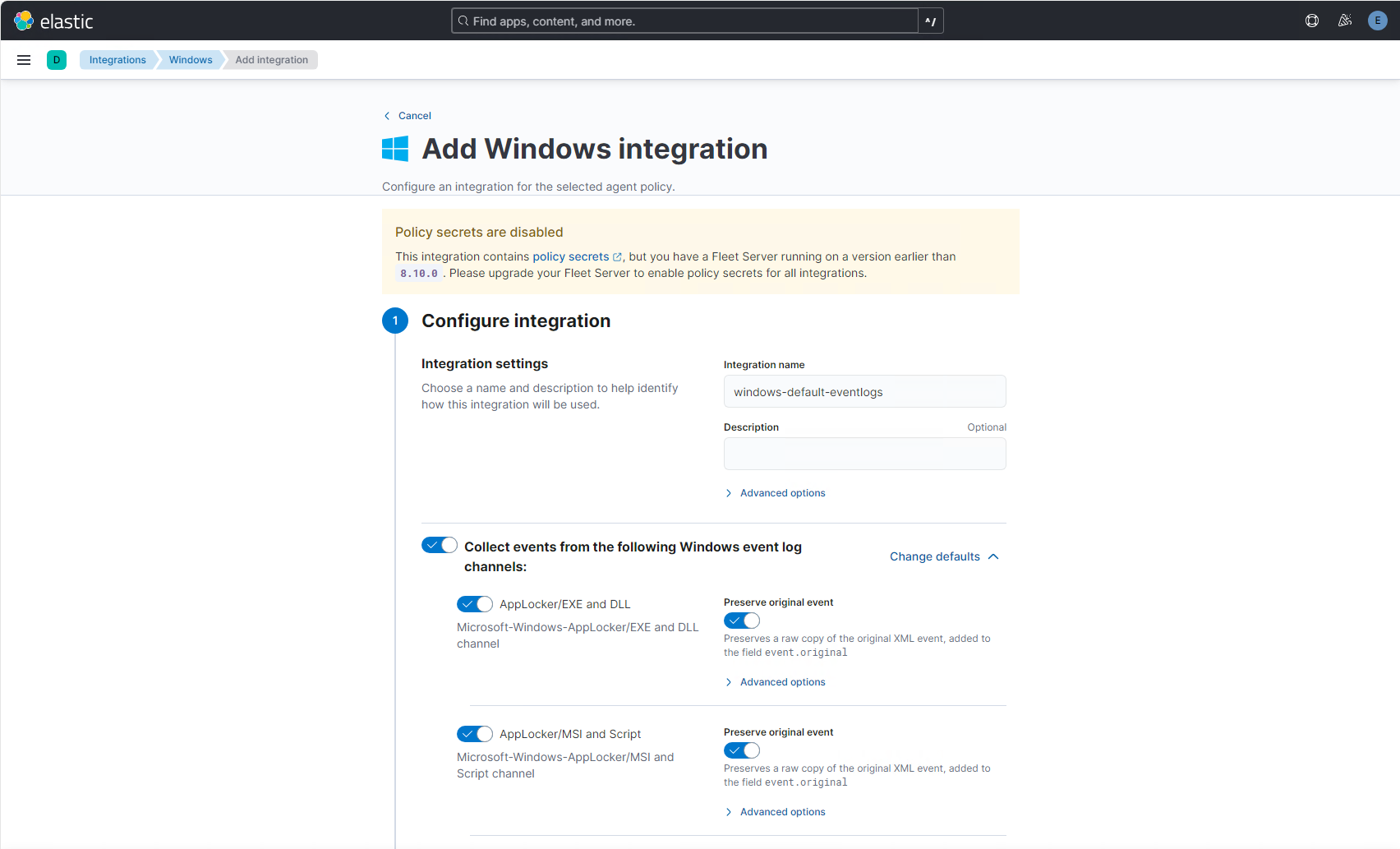Click the 8.10.0 version code text
The image size is (1400, 849).
[419, 274]
